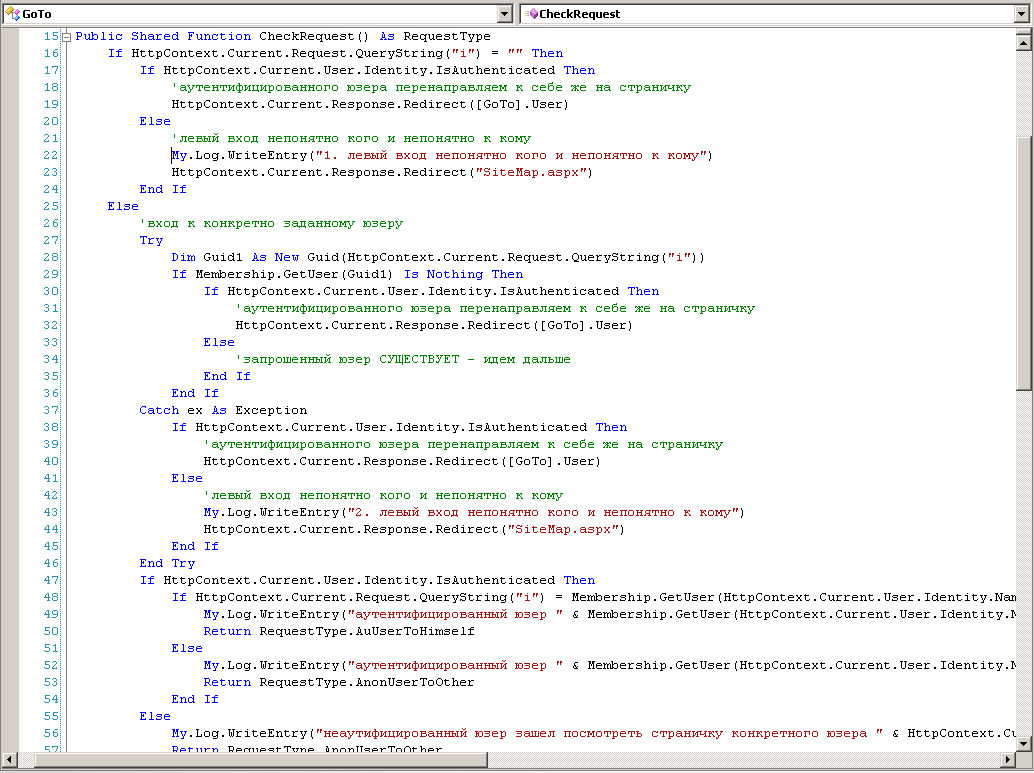The image size is (1034, 773).
Task: Click the vertical scrollbar up arrow
Action: [x=1023, y=43]
